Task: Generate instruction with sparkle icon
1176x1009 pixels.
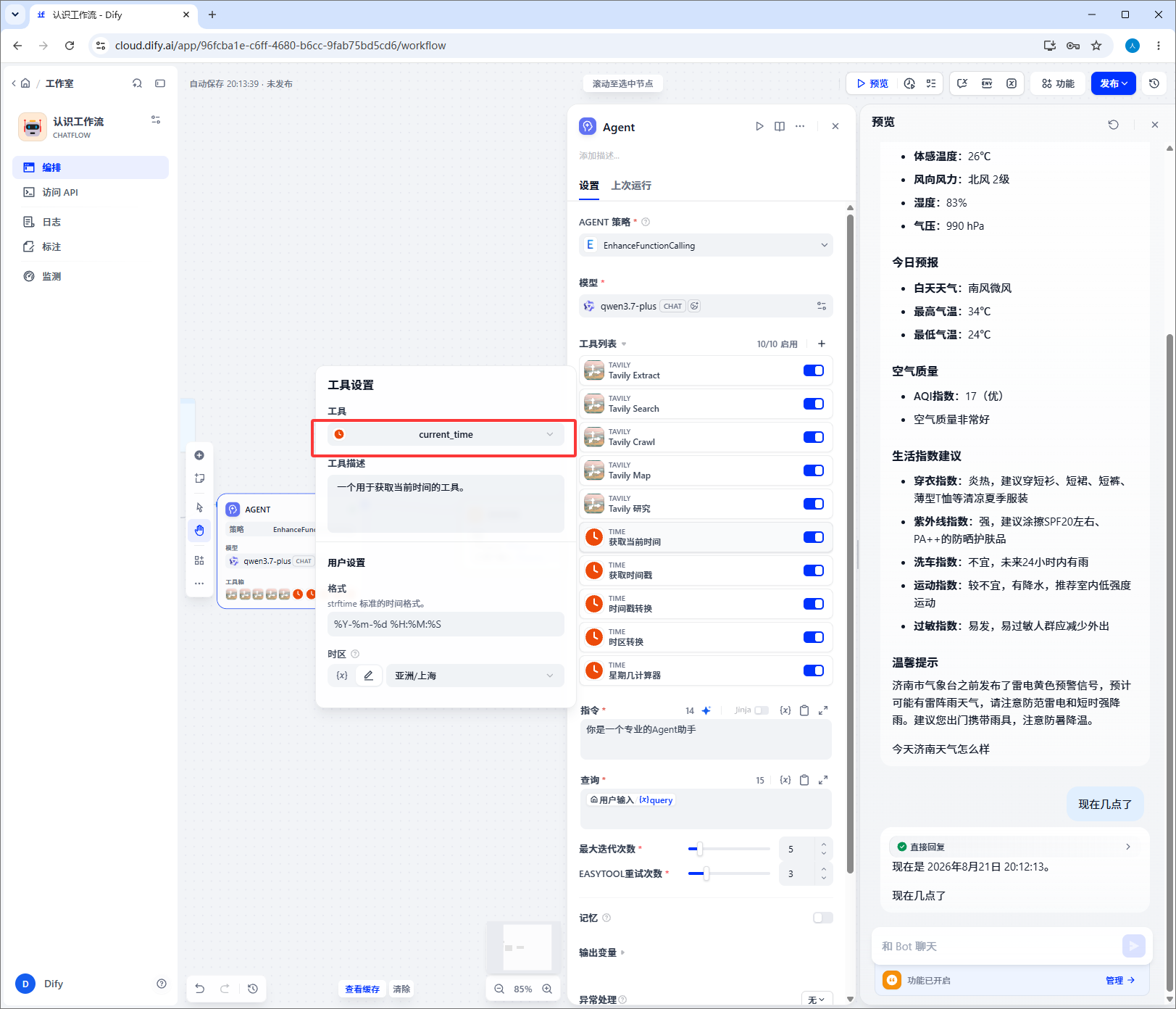Action: pyautogui.click(x=706, y=710)
